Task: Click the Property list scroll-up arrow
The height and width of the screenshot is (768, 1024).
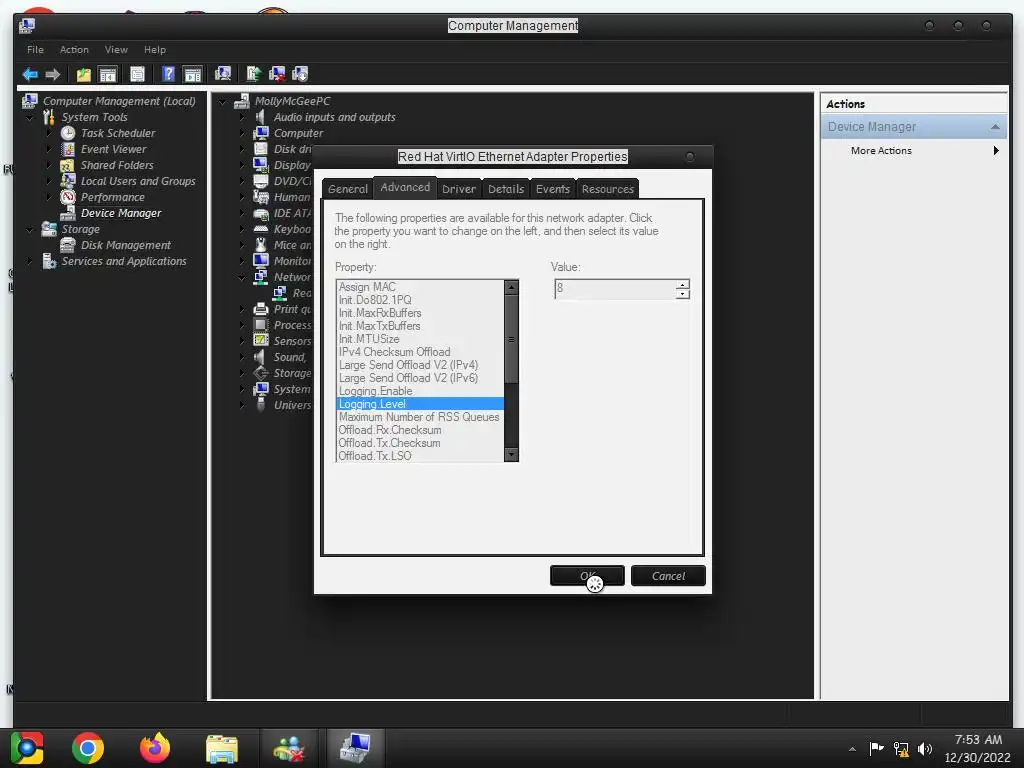Action: click(511, 287)
